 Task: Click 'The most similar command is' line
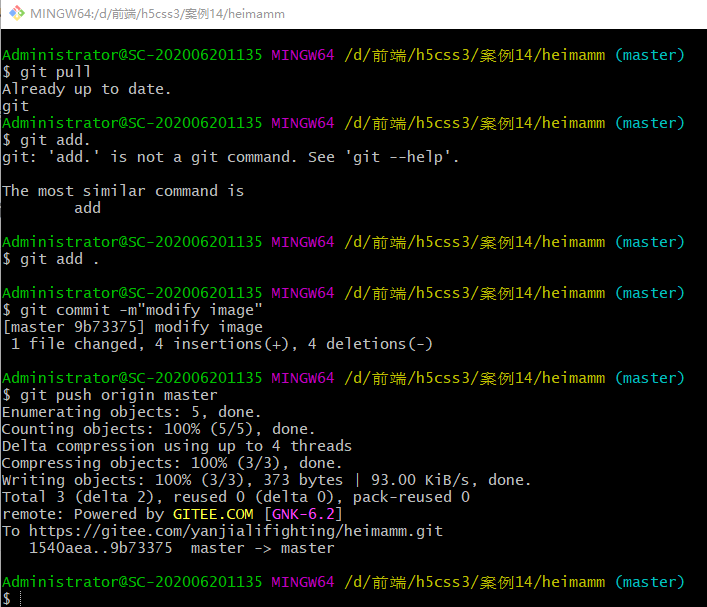123,191
